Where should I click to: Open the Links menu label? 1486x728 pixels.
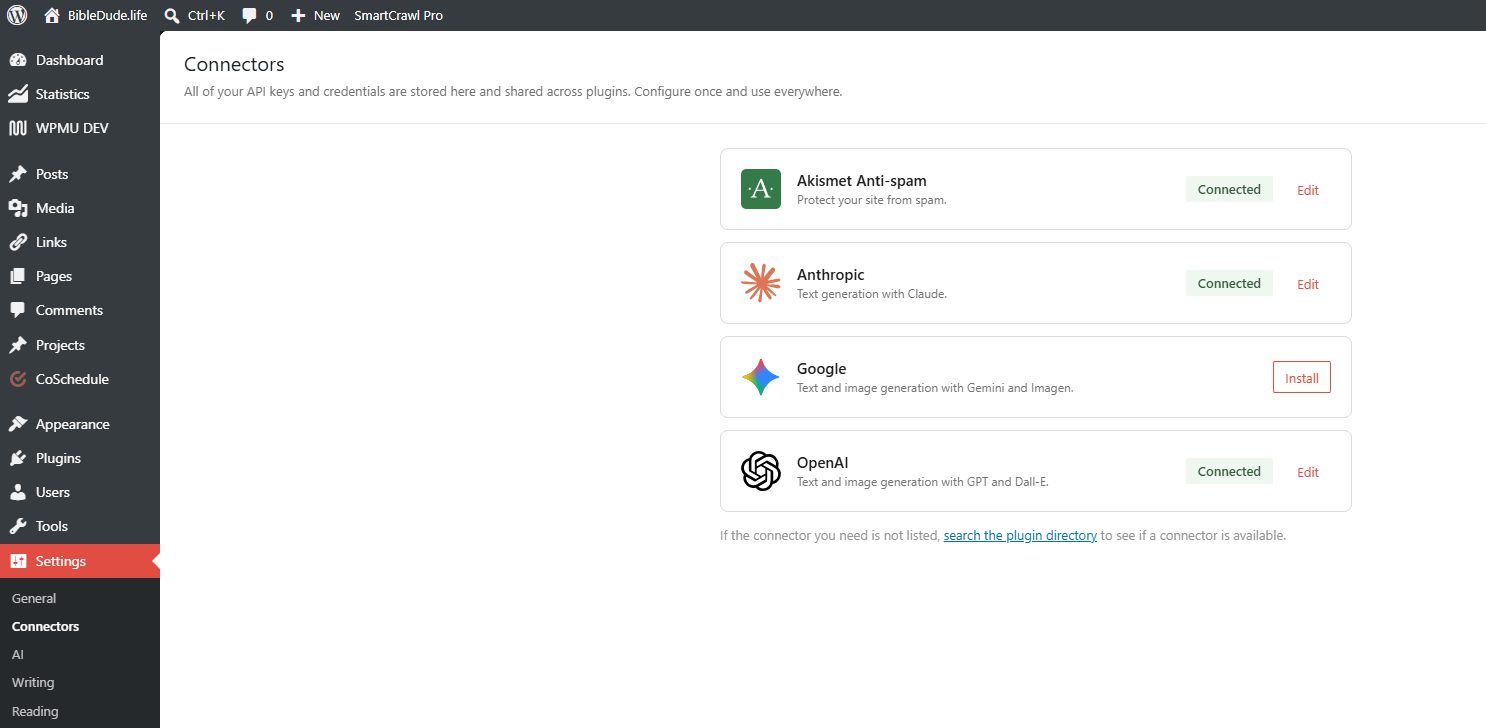(x=52, y=242)
